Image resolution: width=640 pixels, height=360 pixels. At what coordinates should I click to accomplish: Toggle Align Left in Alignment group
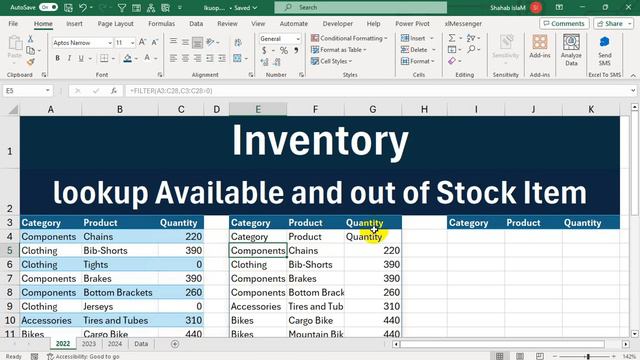(173, 58)
